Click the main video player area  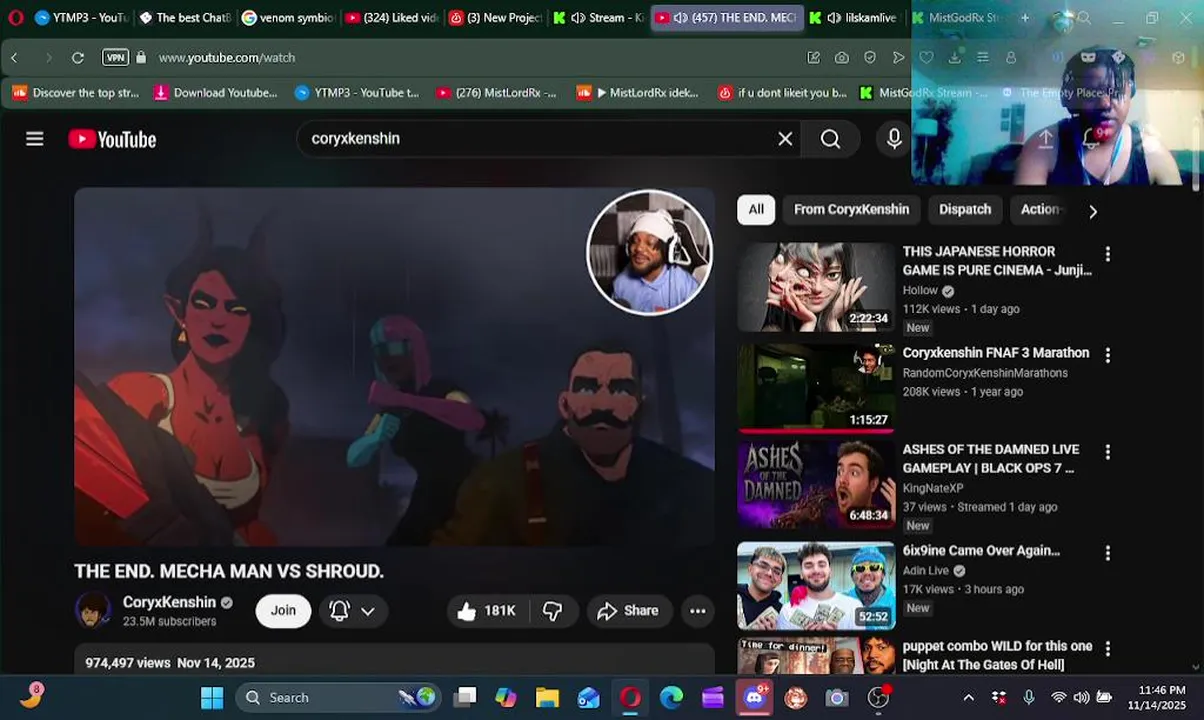pyautogui.click(x=394, y=367)
